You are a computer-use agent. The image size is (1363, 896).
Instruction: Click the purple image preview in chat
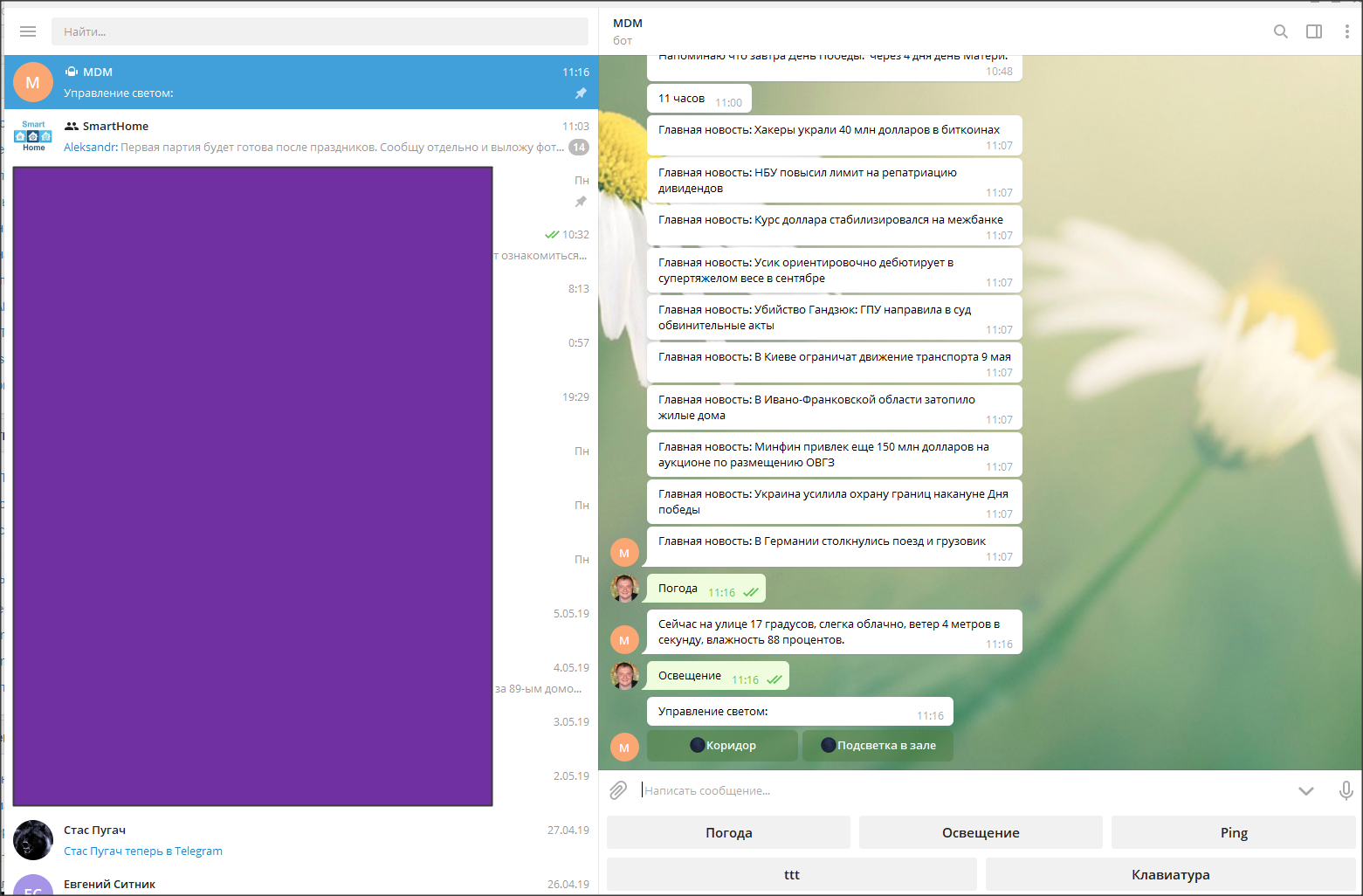pos(252,486)
